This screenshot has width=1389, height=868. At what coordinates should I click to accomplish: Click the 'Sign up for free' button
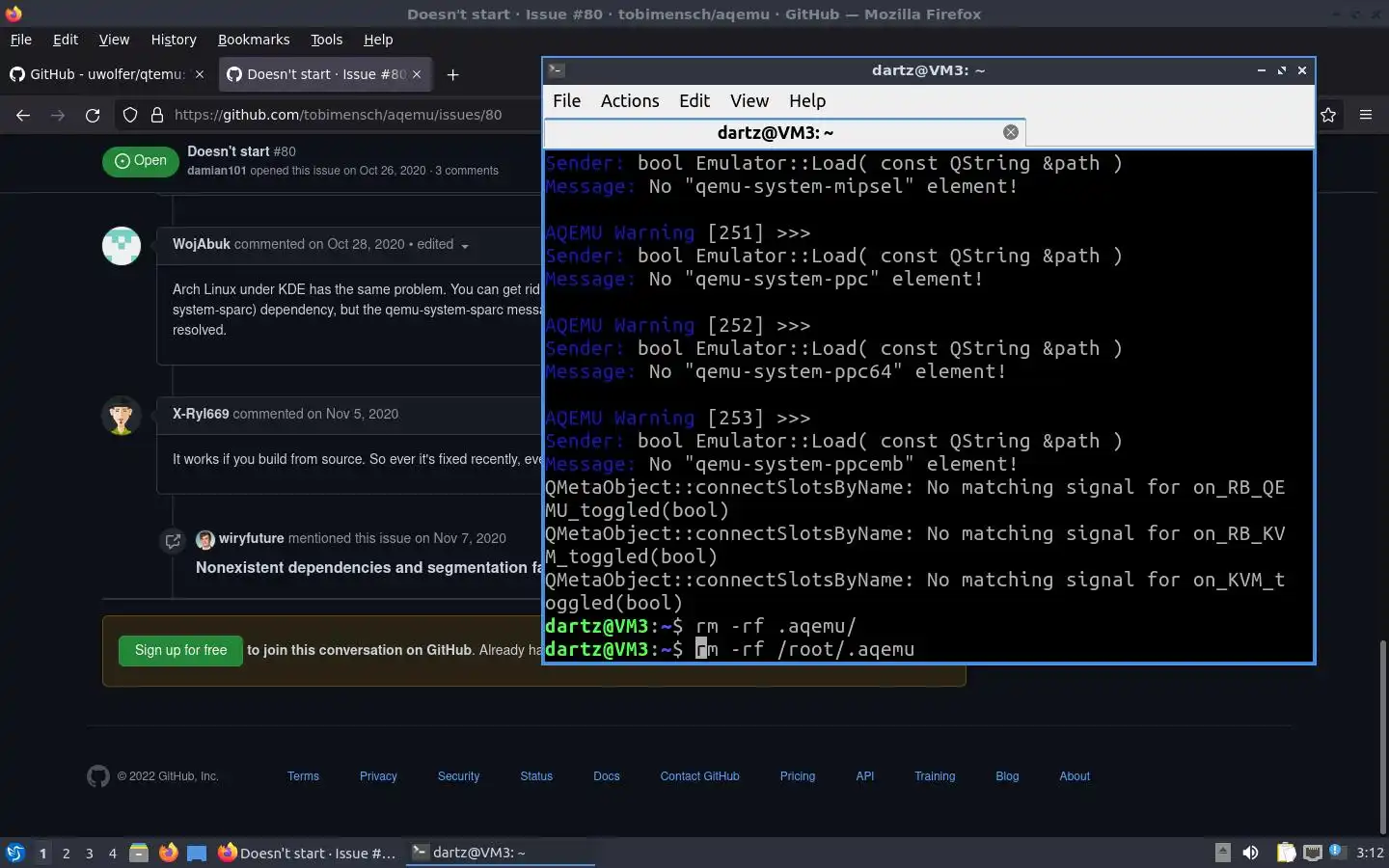(180, 650)
